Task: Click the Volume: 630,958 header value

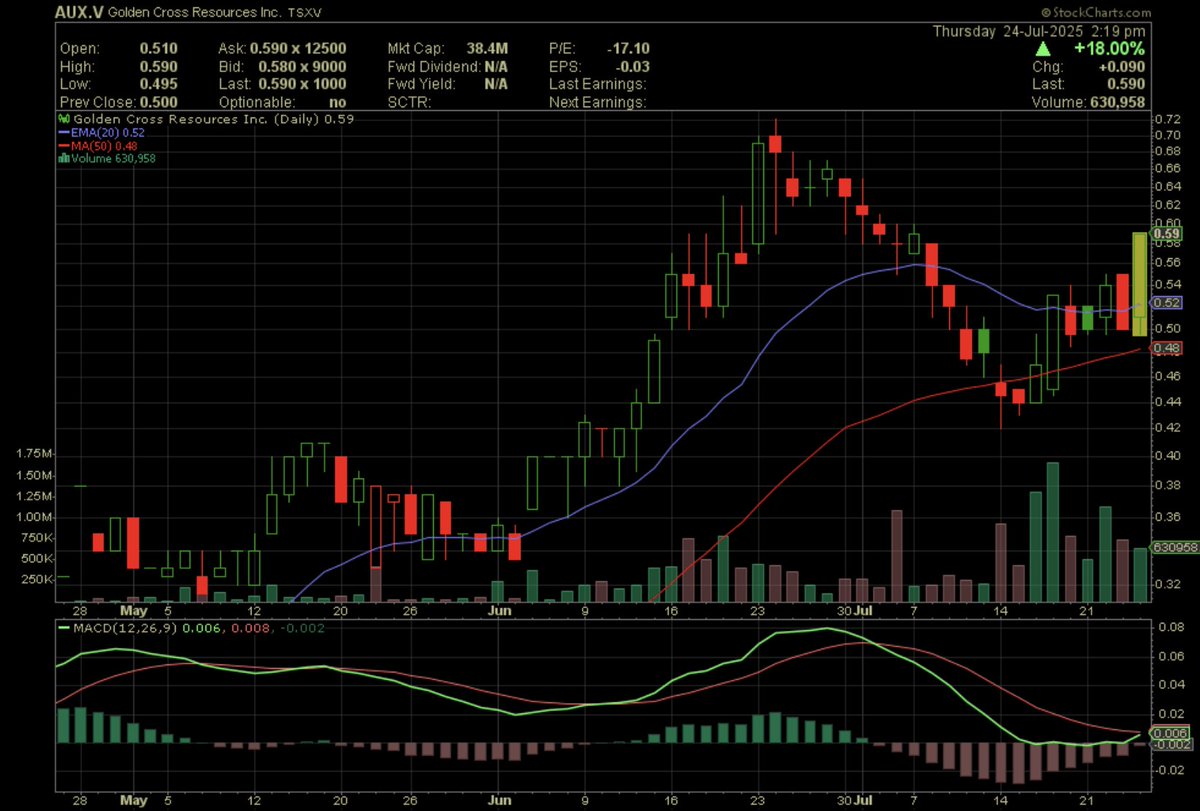Action: coord(1090,102)
